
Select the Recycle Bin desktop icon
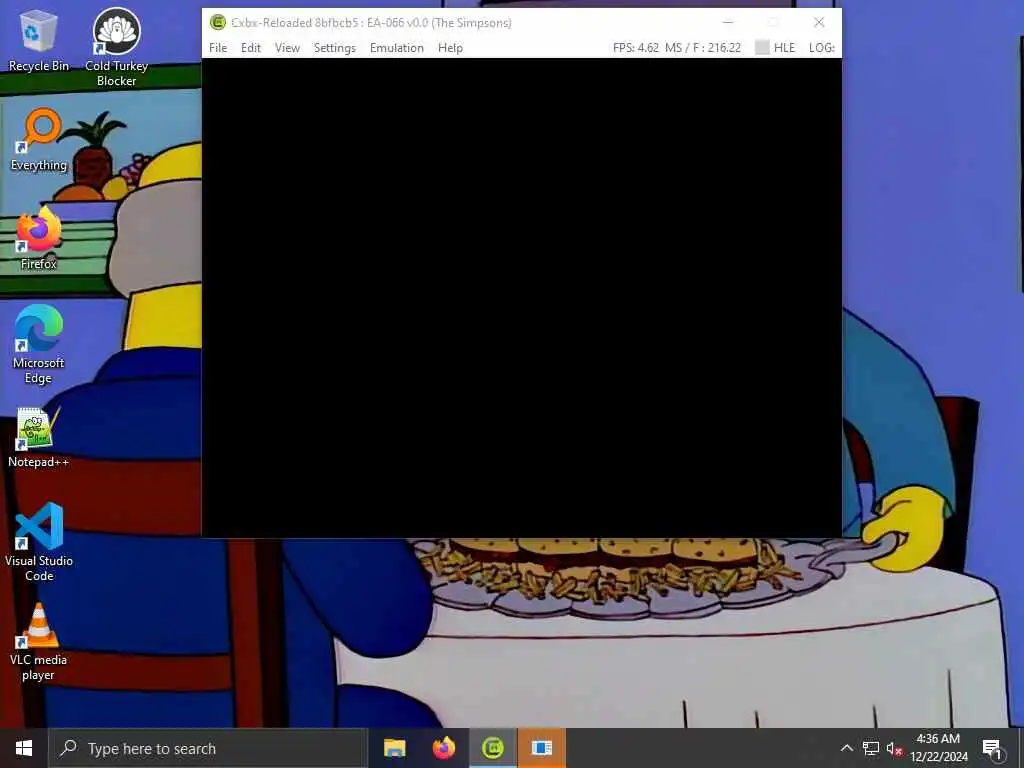39,41
